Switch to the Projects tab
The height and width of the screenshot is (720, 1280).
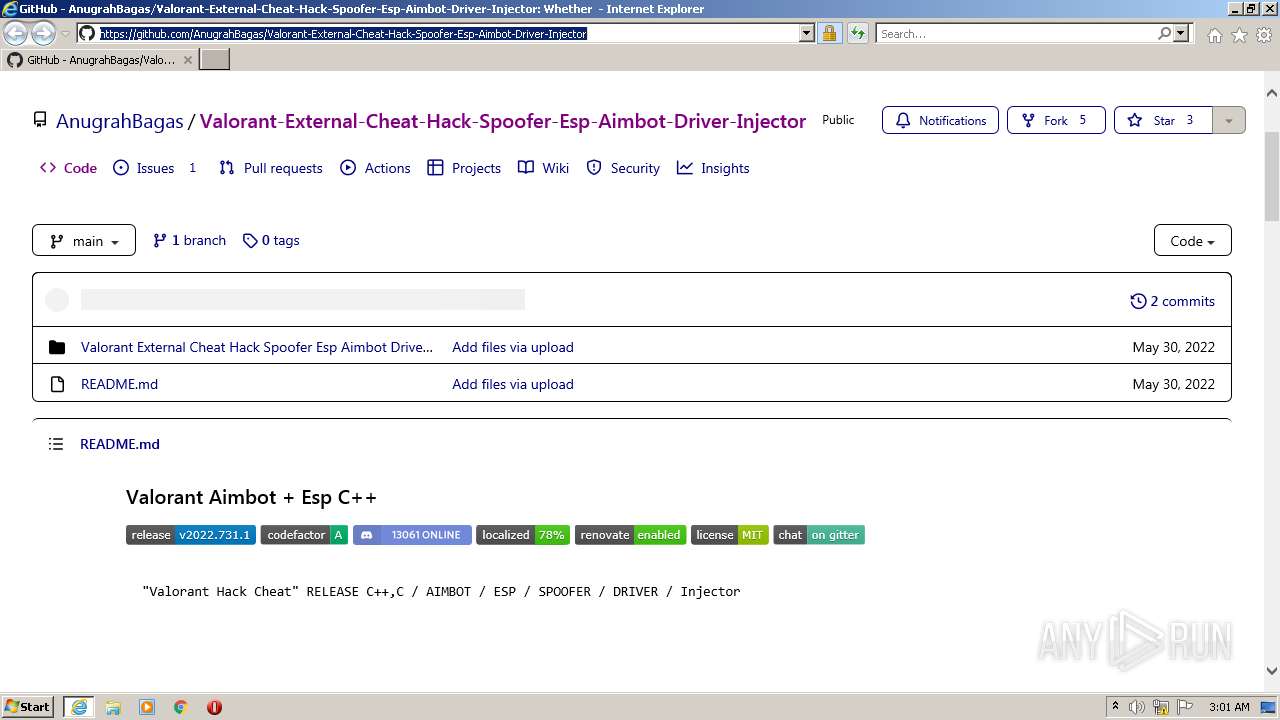[x=464, y=168]
